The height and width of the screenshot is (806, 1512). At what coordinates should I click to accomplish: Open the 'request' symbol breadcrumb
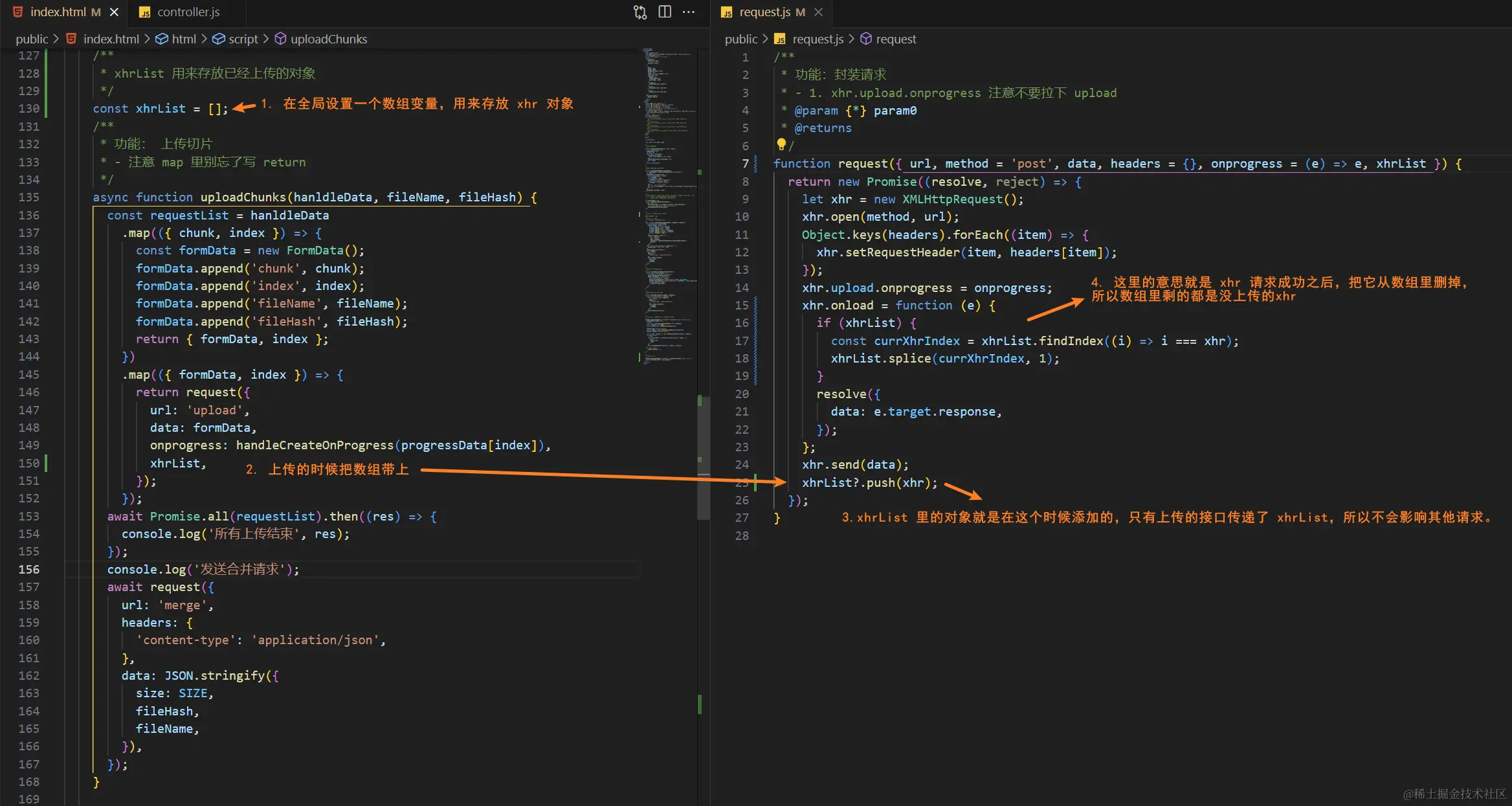(896, 39)
